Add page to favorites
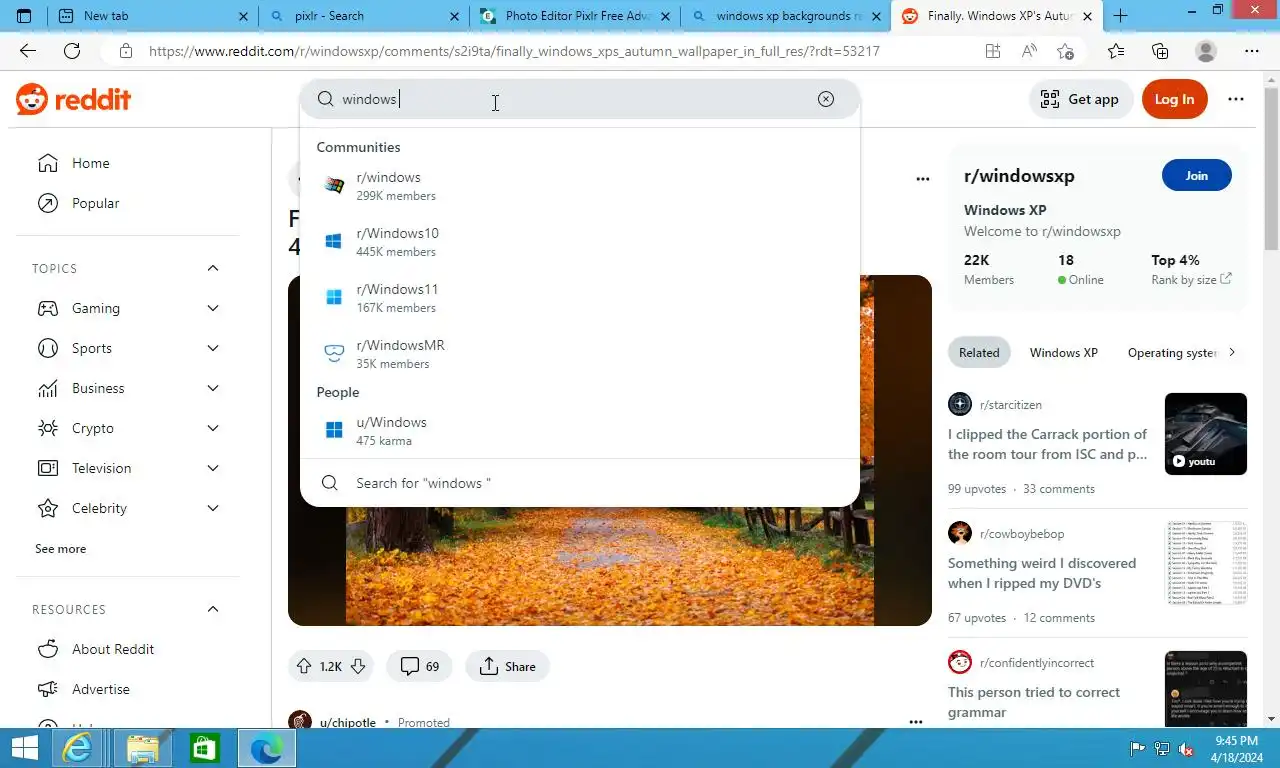 (1065, 51)
